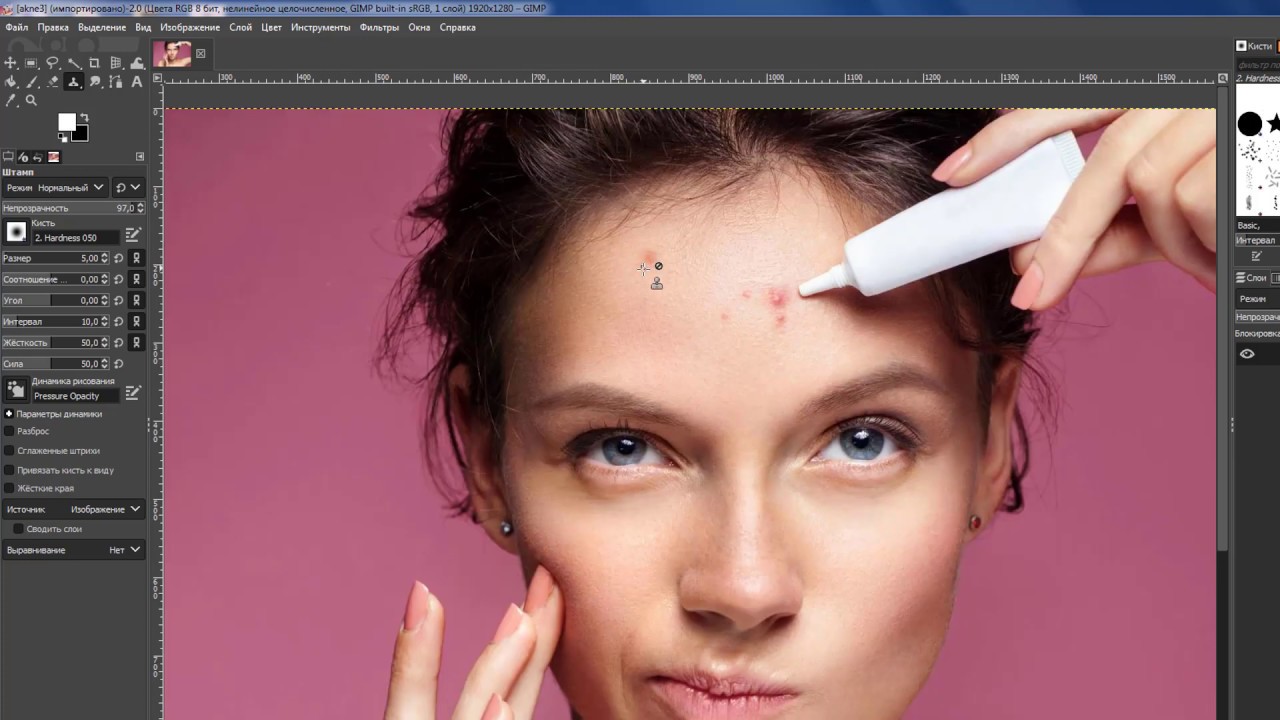Open the Фильтры menu
Viewport: 1280px width, 720px height.
point(380,27)
